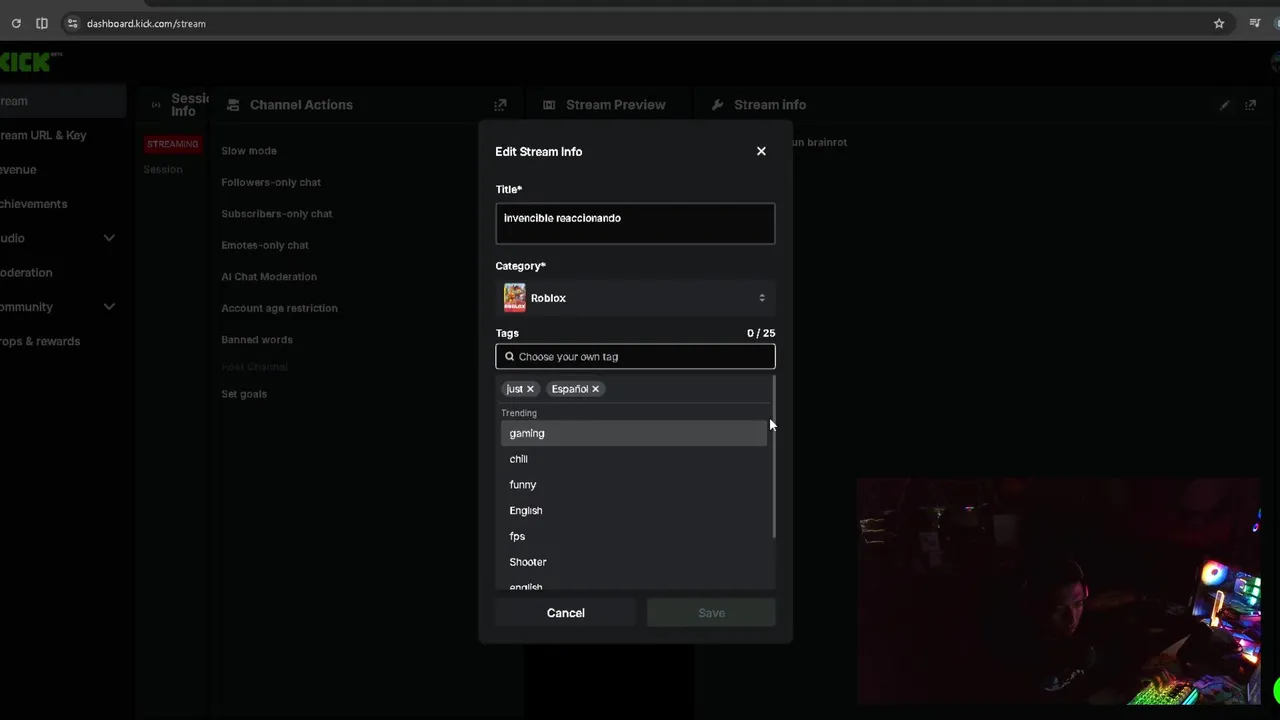Screen dimensions: 1280x720
Task: Go to the Stream sidebar page
Action: 62,101
